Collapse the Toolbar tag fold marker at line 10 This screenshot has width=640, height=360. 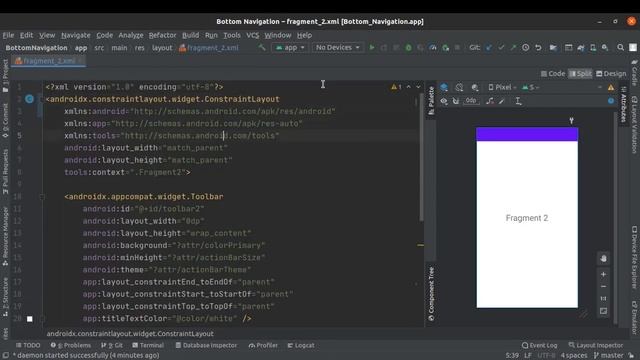(x=42, y=197)
